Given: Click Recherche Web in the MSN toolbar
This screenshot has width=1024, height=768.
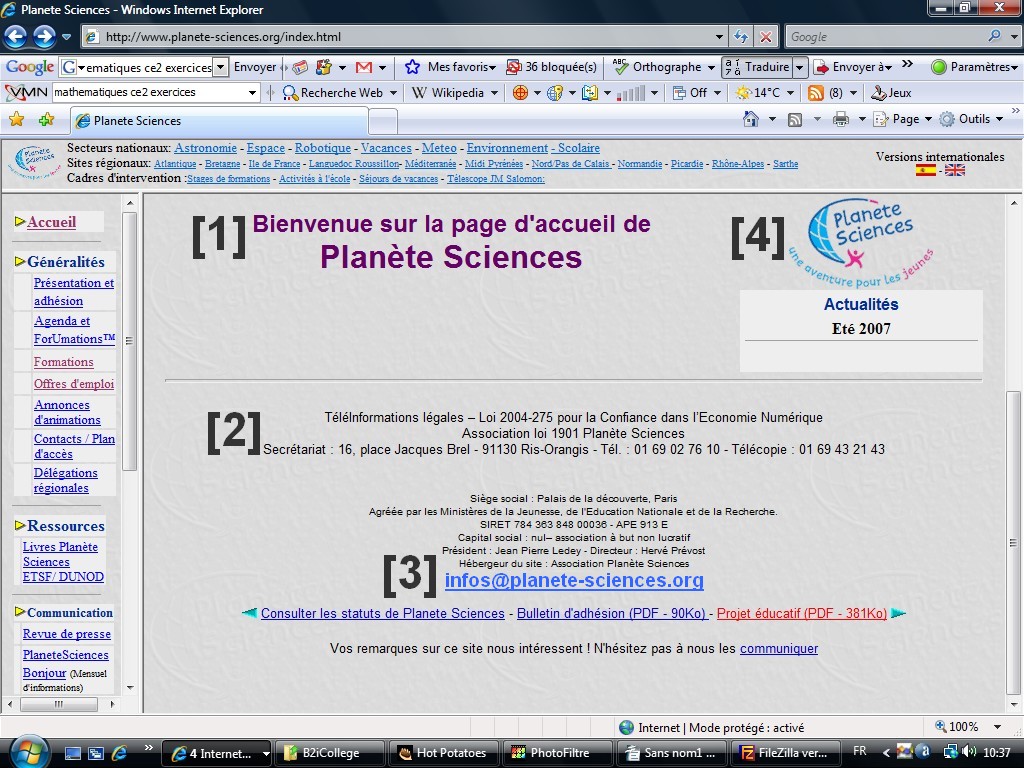Looking at the screenshot, I should pyautogui.click(x=334, y=93).
